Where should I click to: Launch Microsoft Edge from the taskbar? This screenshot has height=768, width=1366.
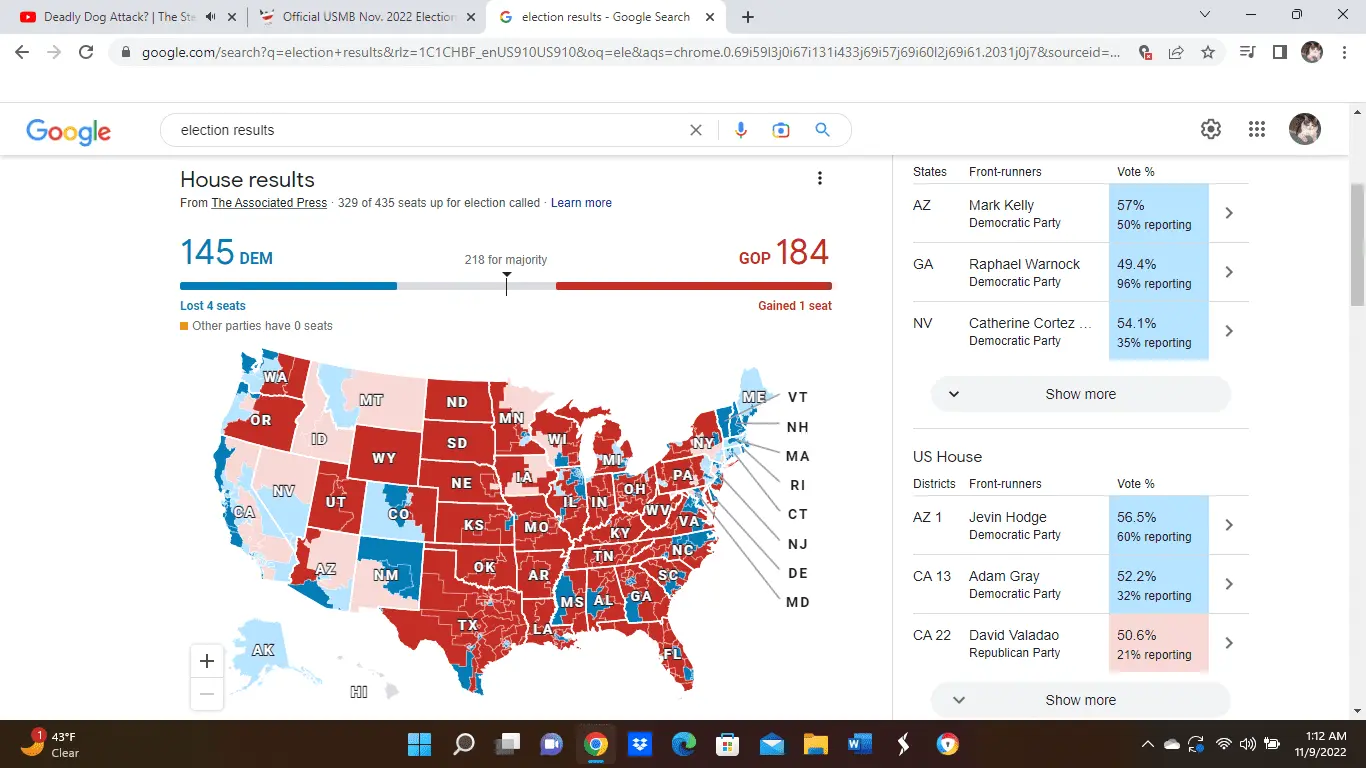coord(684,744)
